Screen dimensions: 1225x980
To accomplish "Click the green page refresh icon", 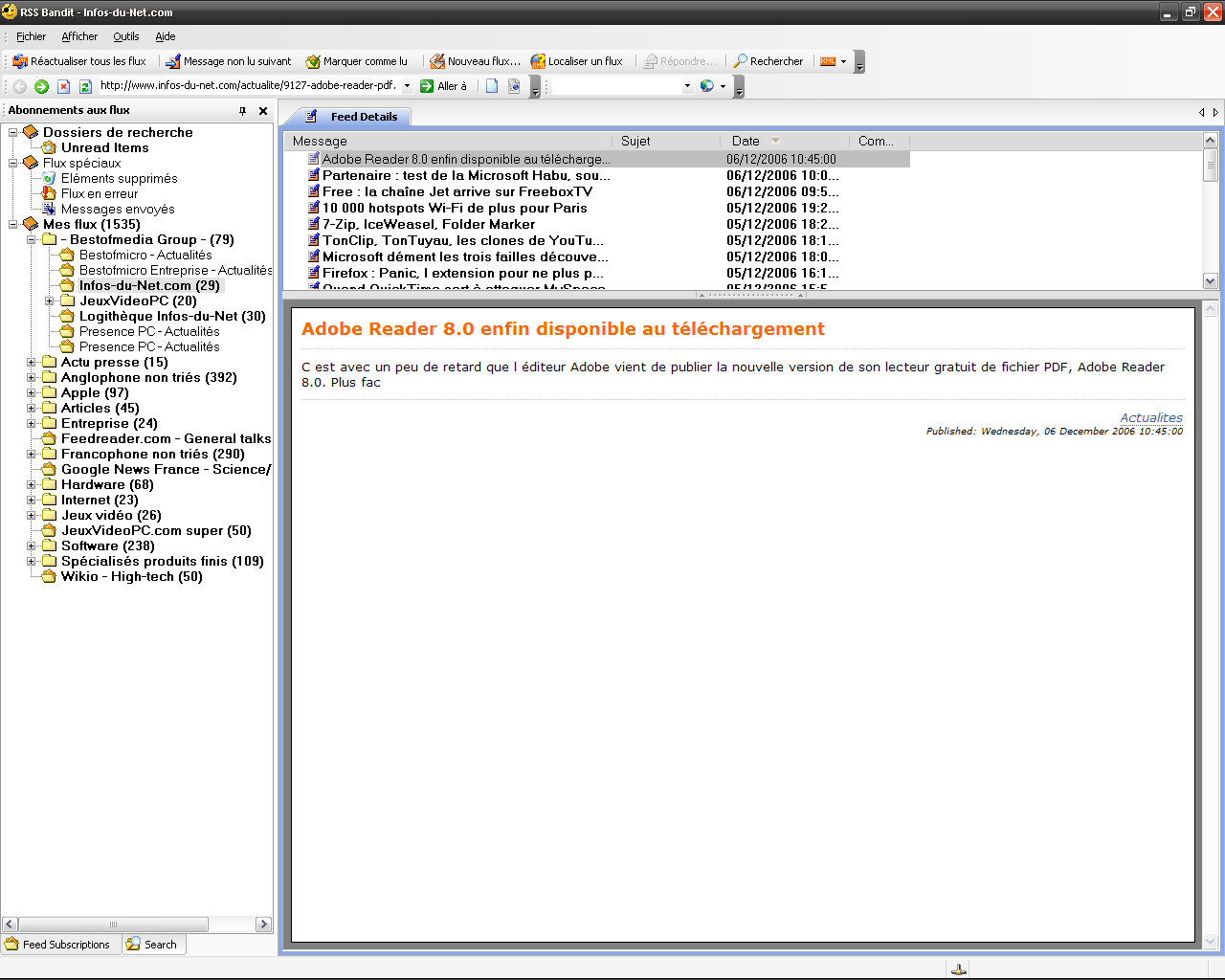I will (85, 86).
